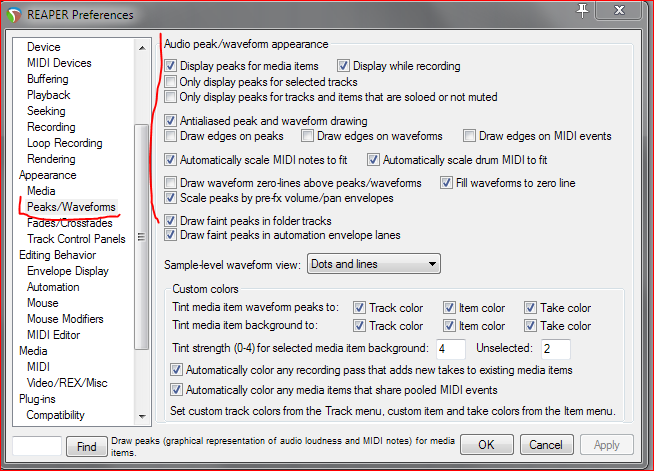Open Mouse Modifiers preferences page
This screenshot has height=471, width=654.
65,319
